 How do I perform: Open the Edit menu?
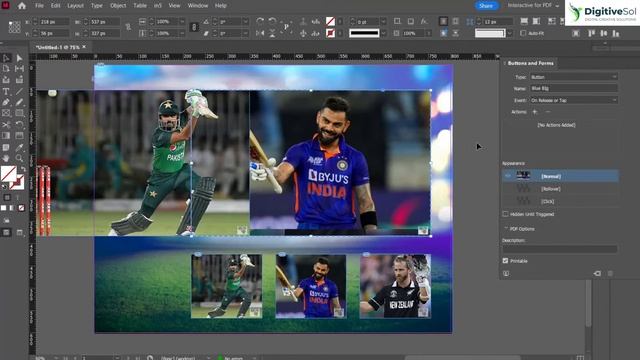coord(56,6)
